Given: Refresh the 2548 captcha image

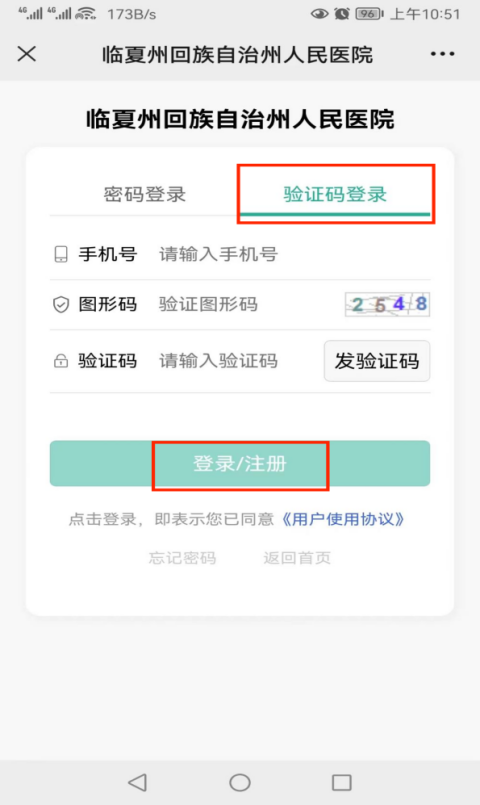Looking at the screenshot, I should point(388,304).
